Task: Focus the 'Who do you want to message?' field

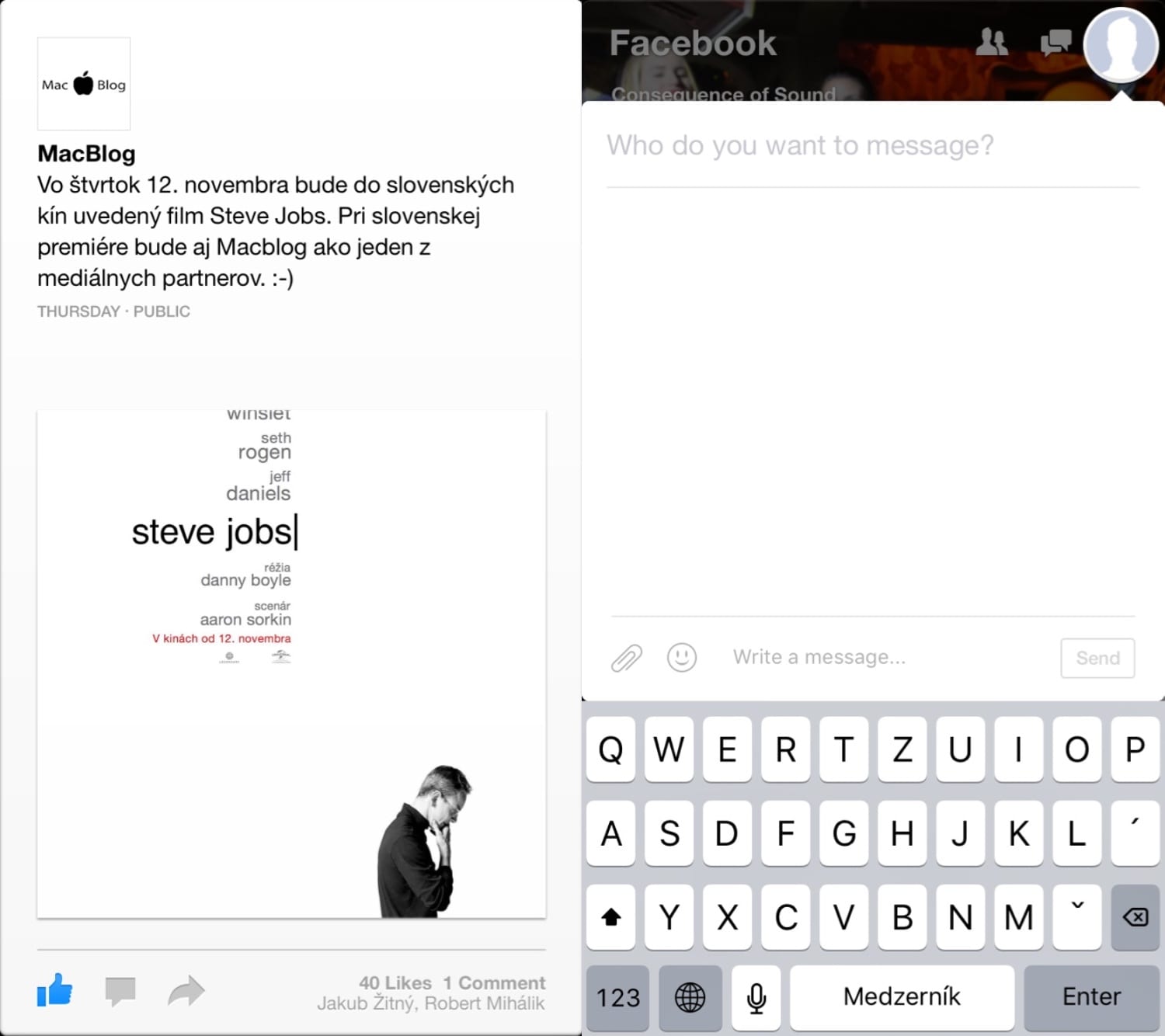Action: [x=873, y=145]
